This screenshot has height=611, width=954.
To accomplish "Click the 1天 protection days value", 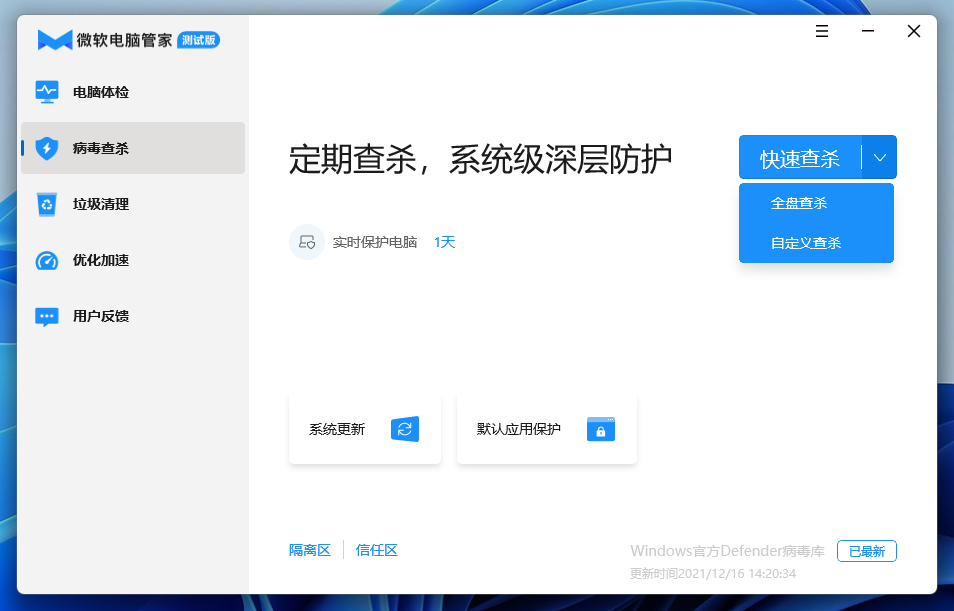I will tap(445, 242).
